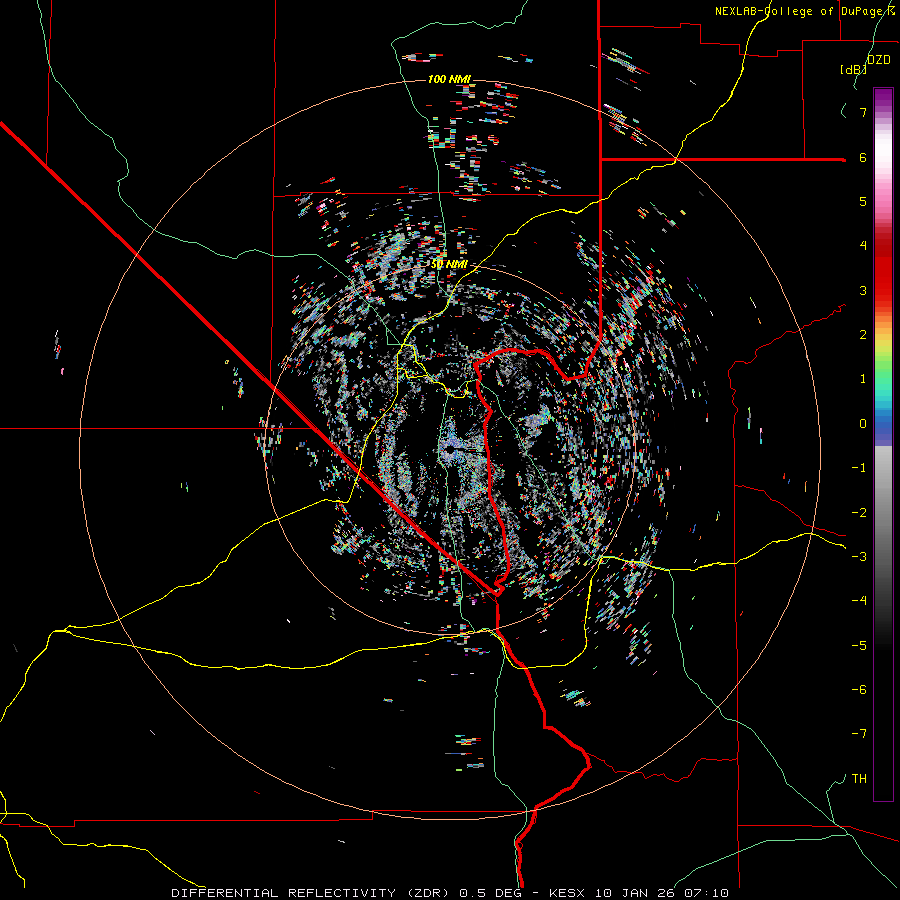The width and height of the screenshot is (900, 900).
Task: Click the scale value "3"
Action: click(863, 290)
